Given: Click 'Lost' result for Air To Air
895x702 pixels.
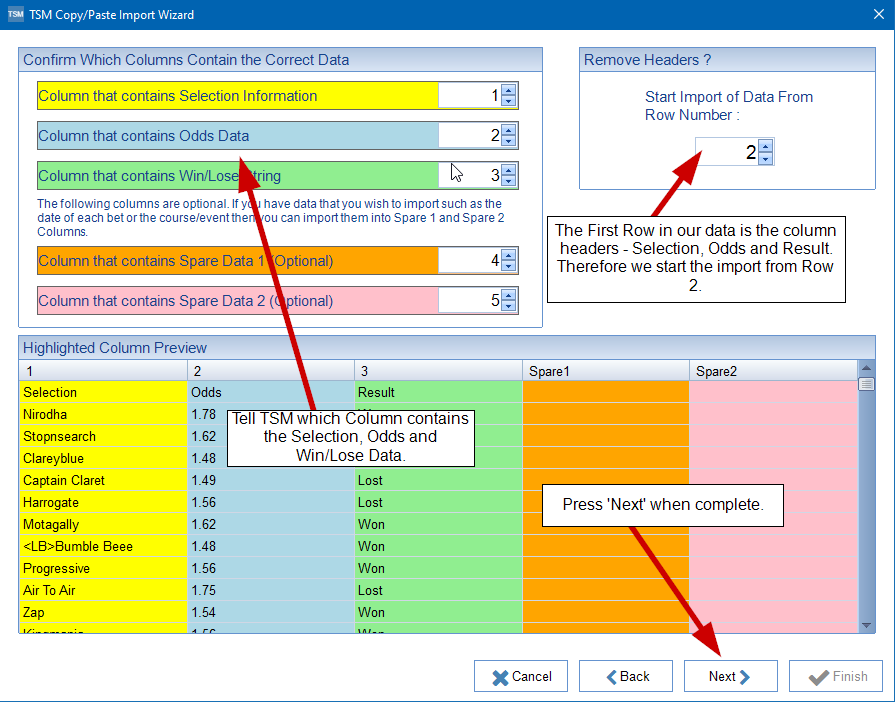Looking at the screenshot, I should tap(438, 590).
